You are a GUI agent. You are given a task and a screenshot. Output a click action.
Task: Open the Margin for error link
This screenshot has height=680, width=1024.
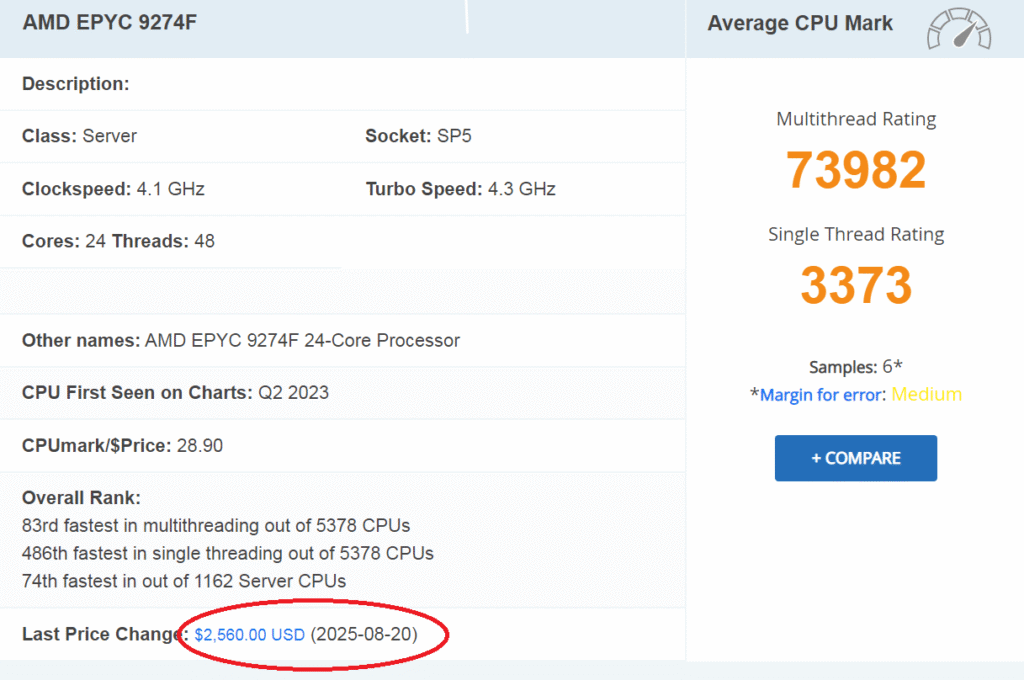(822, 395)
